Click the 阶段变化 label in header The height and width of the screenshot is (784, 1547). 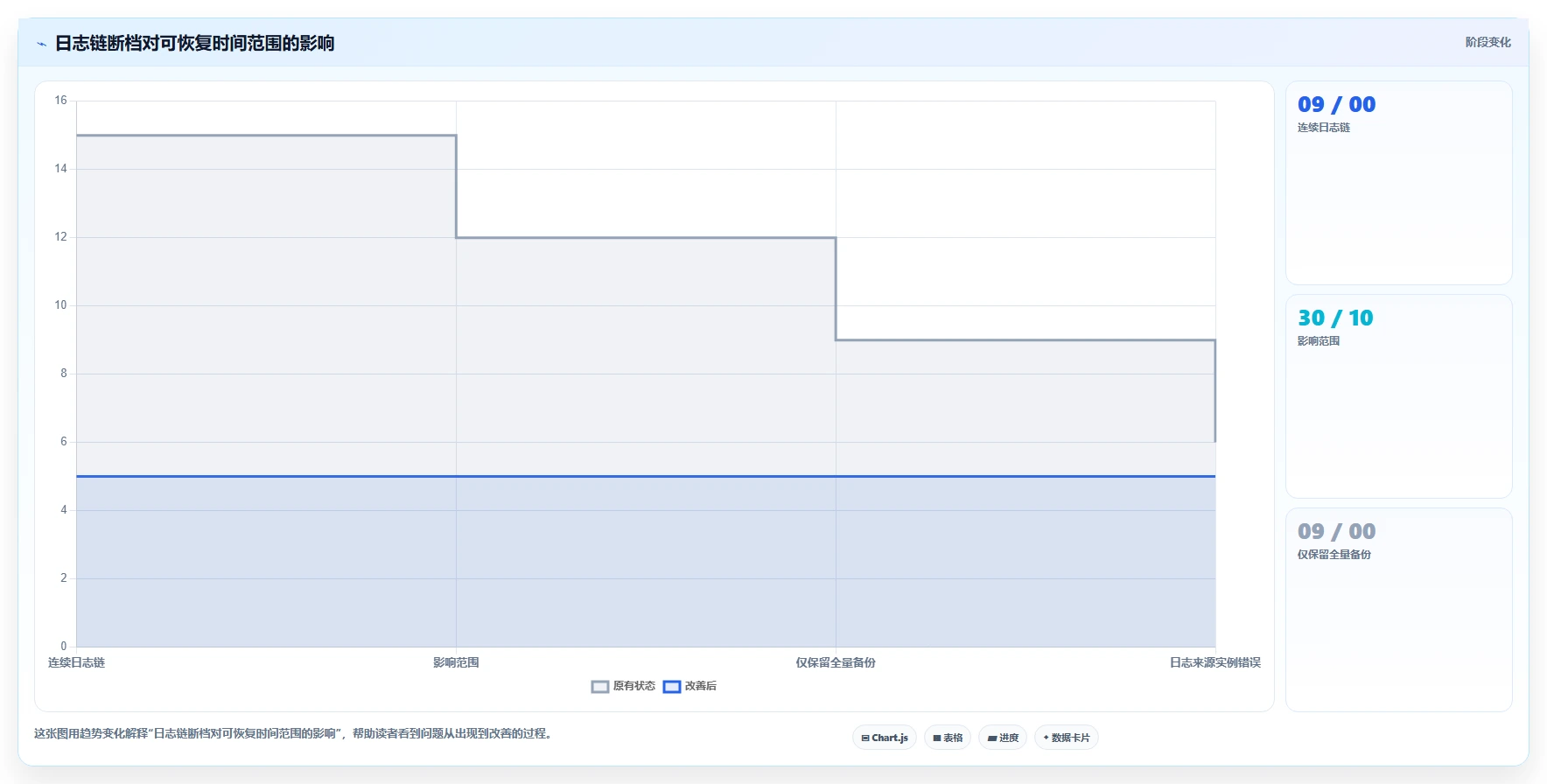point(1488,42)
